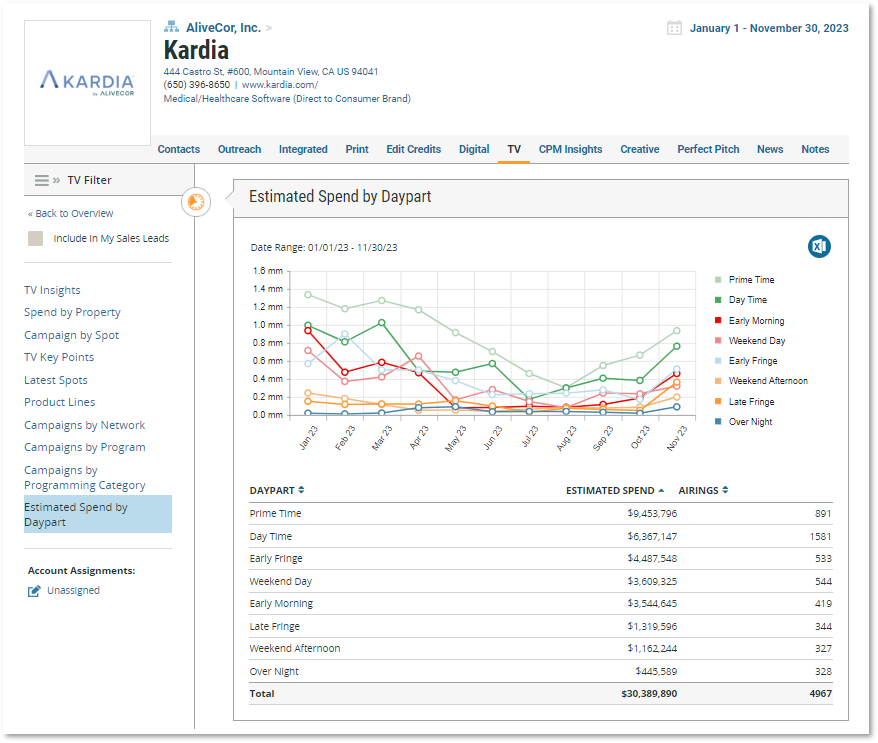Click the company hierarchy icon beside AliveCor
The height and width of the screenshot is (743, 878).
pos(171,27)
